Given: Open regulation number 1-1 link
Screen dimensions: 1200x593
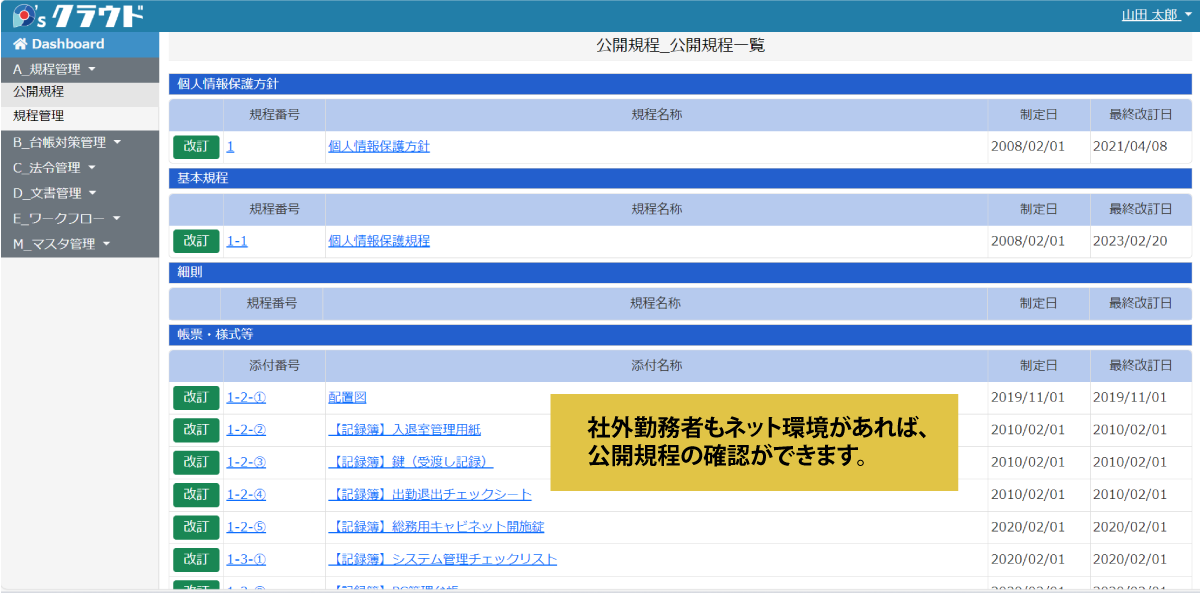Looking at the screenshot, I should [235, 241].
